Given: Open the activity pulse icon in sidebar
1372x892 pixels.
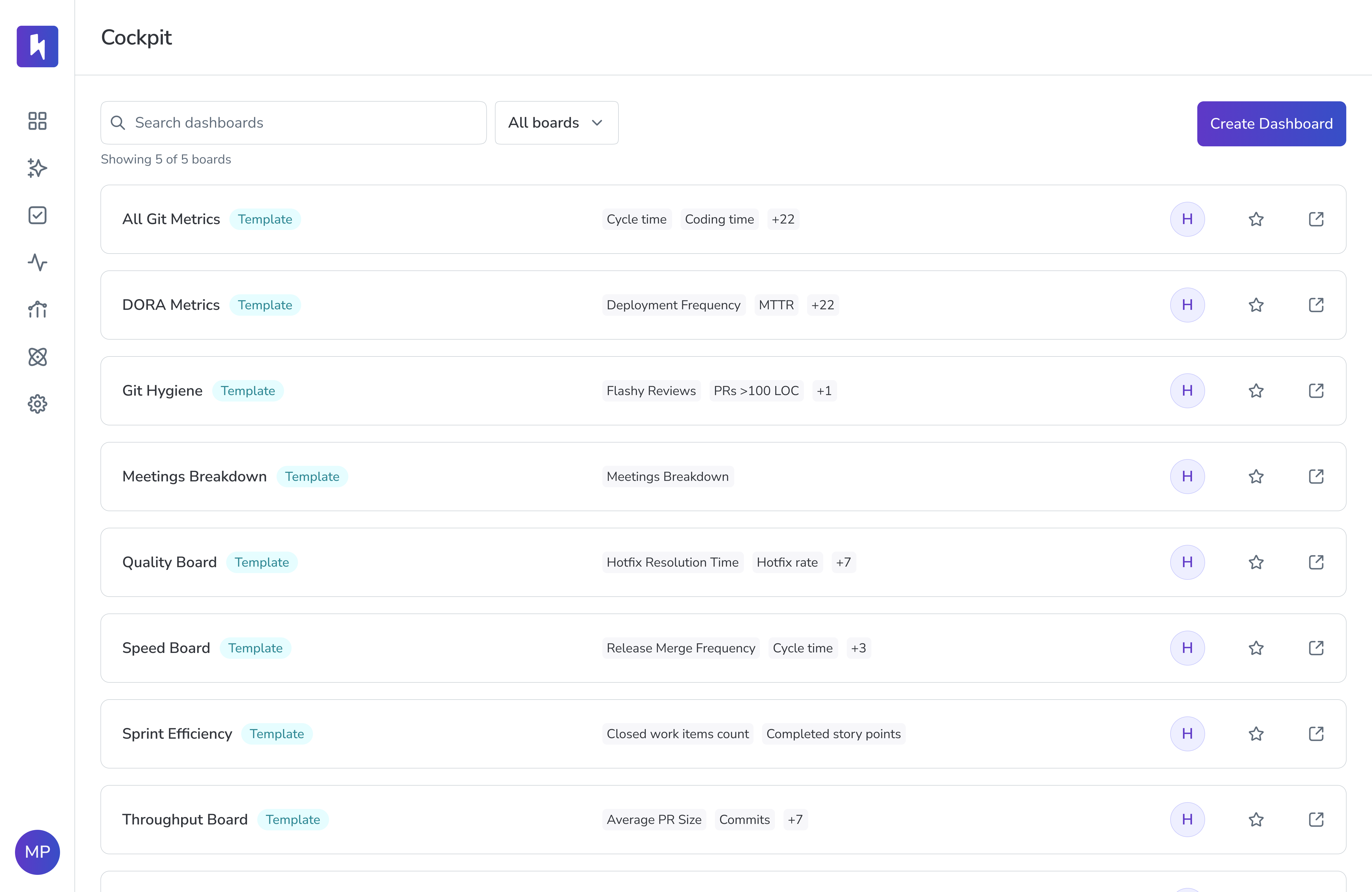Looking at the screenshot, I should point(38,262).
